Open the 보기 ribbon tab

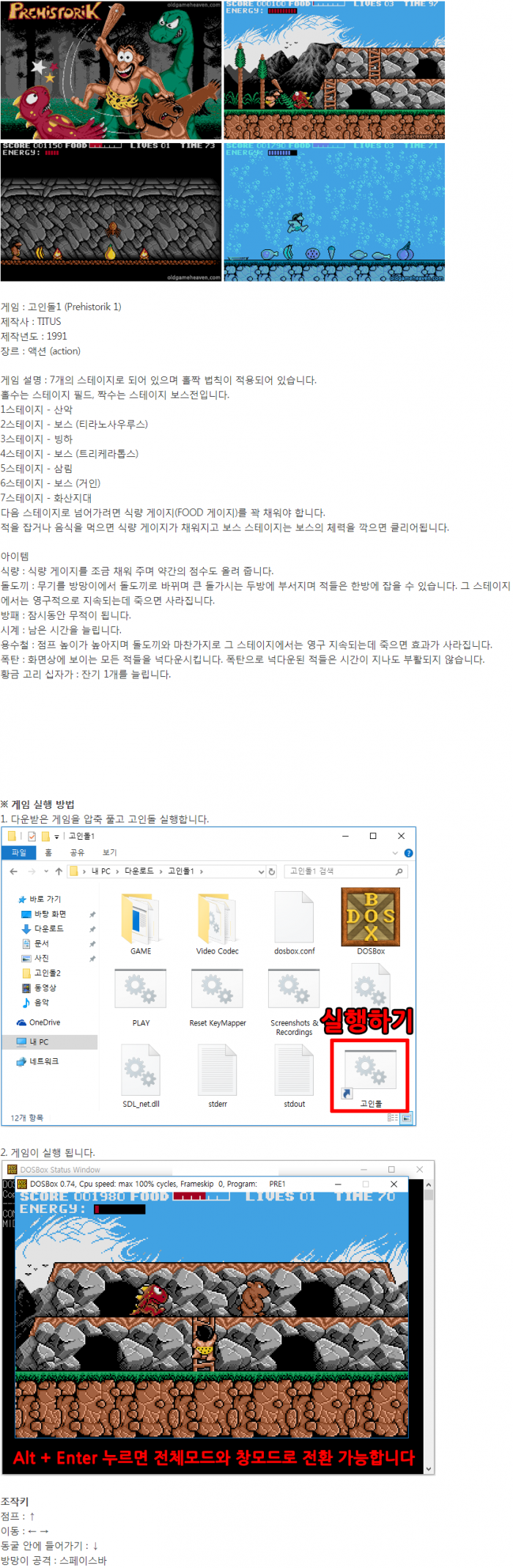[110, 853]
